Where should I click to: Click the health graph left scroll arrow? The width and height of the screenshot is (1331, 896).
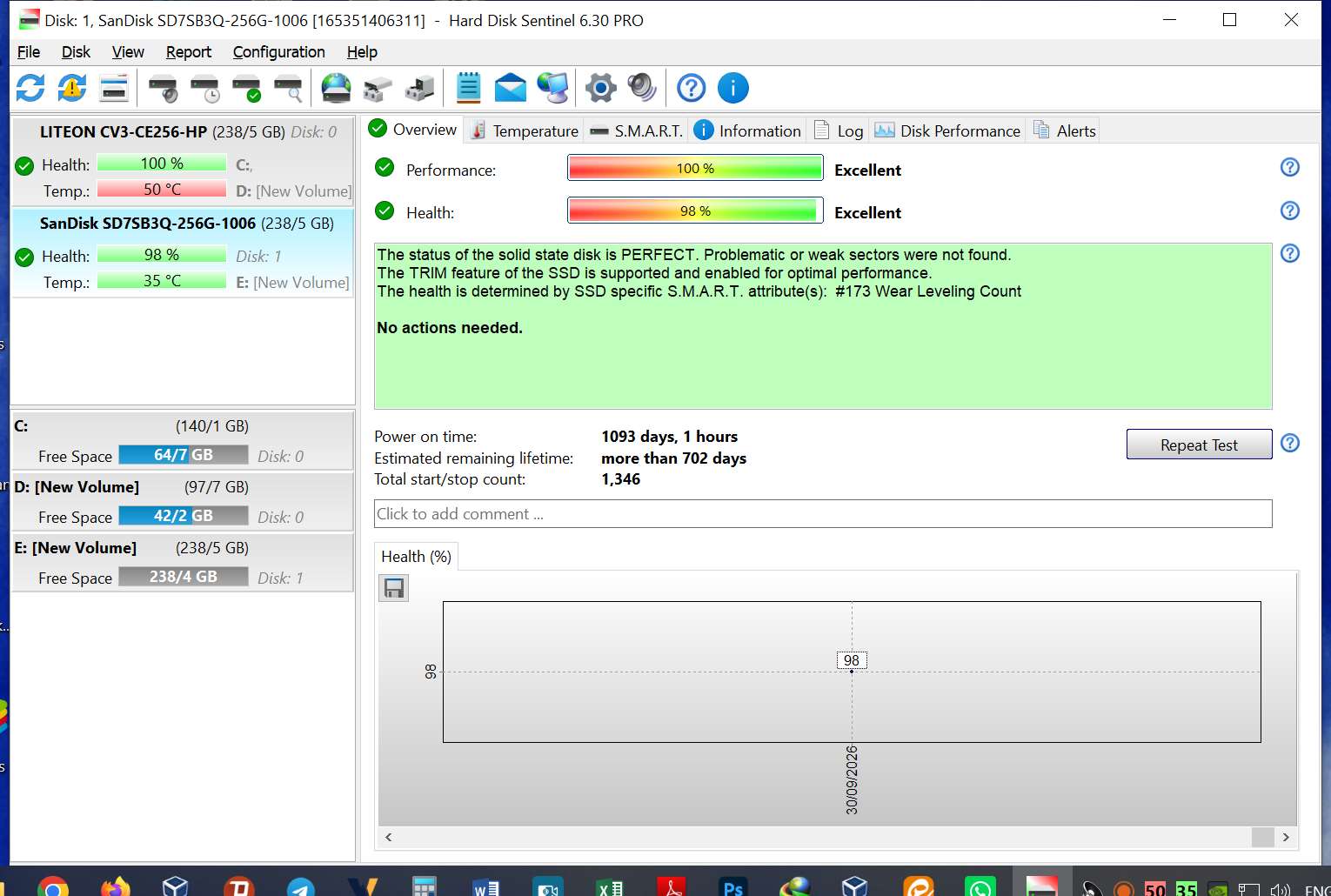[x=389, y=837]
